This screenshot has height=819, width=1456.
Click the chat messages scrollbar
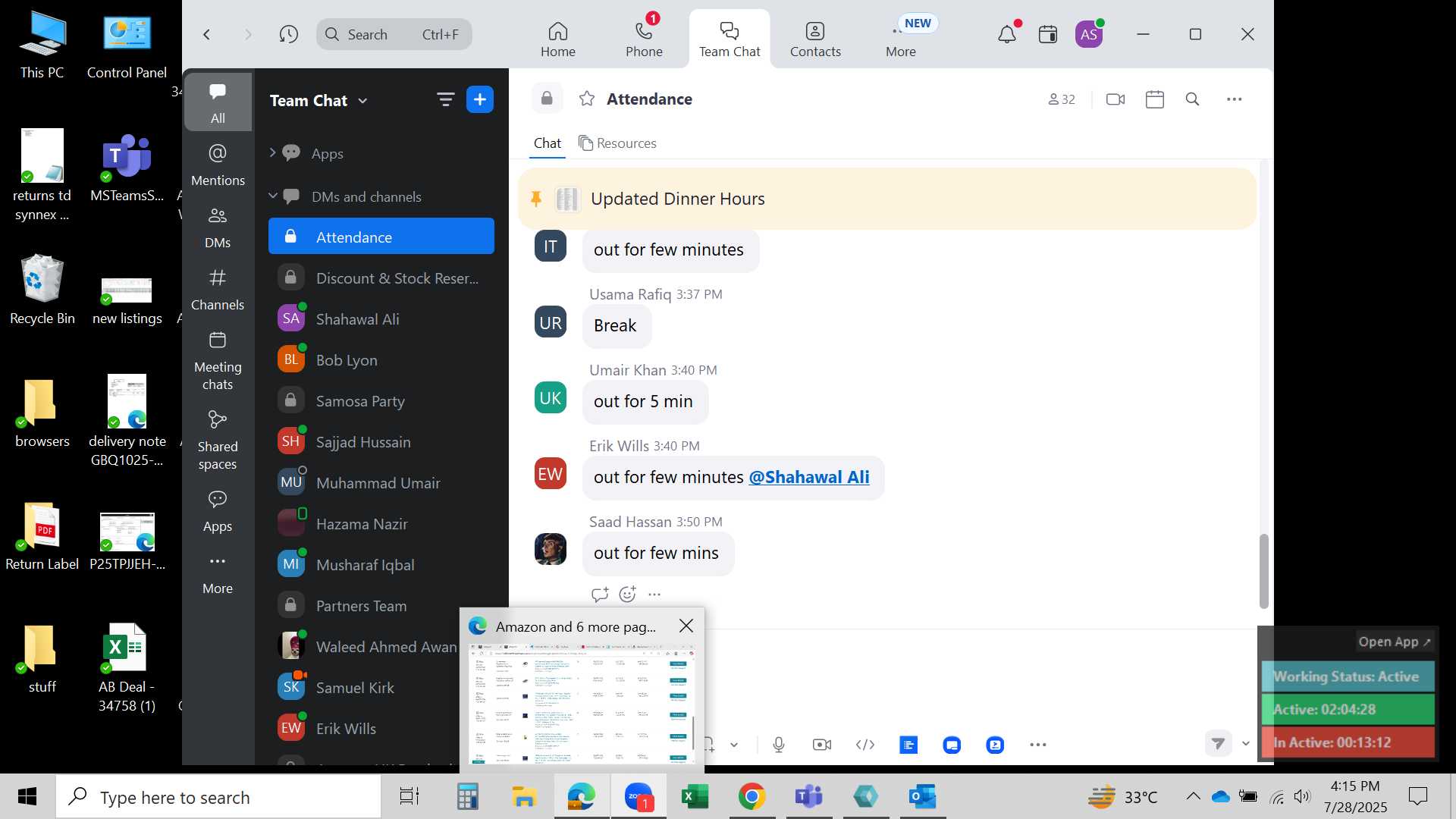[x=1263, y=570]
